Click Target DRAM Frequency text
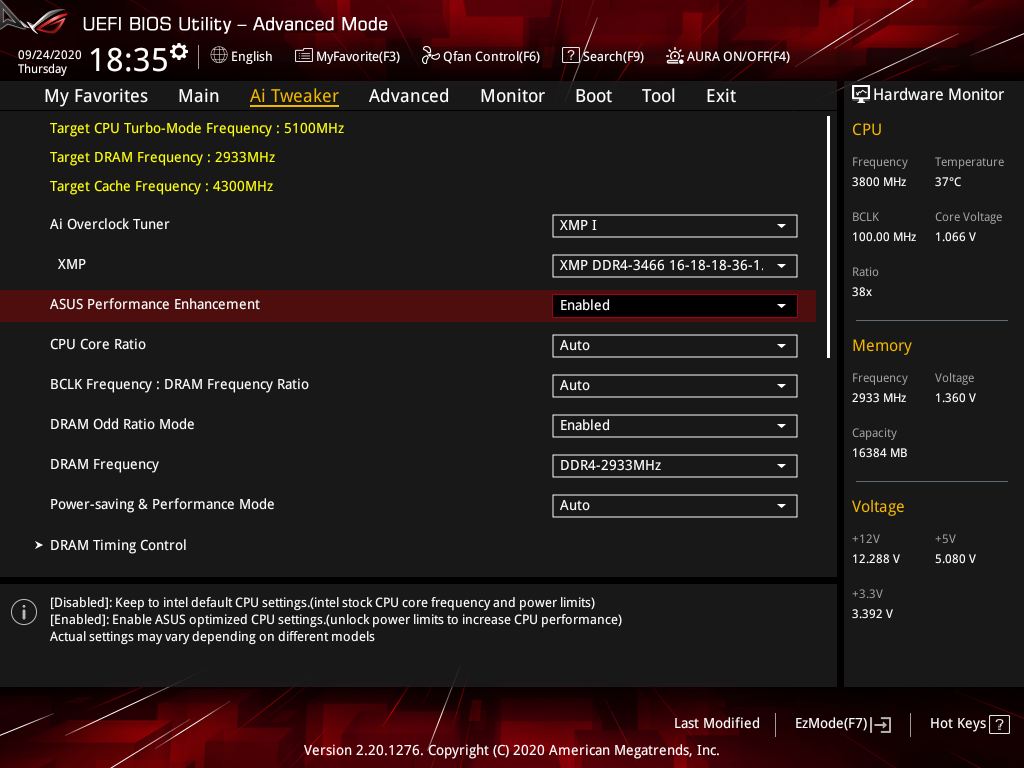 click(163, 157)
